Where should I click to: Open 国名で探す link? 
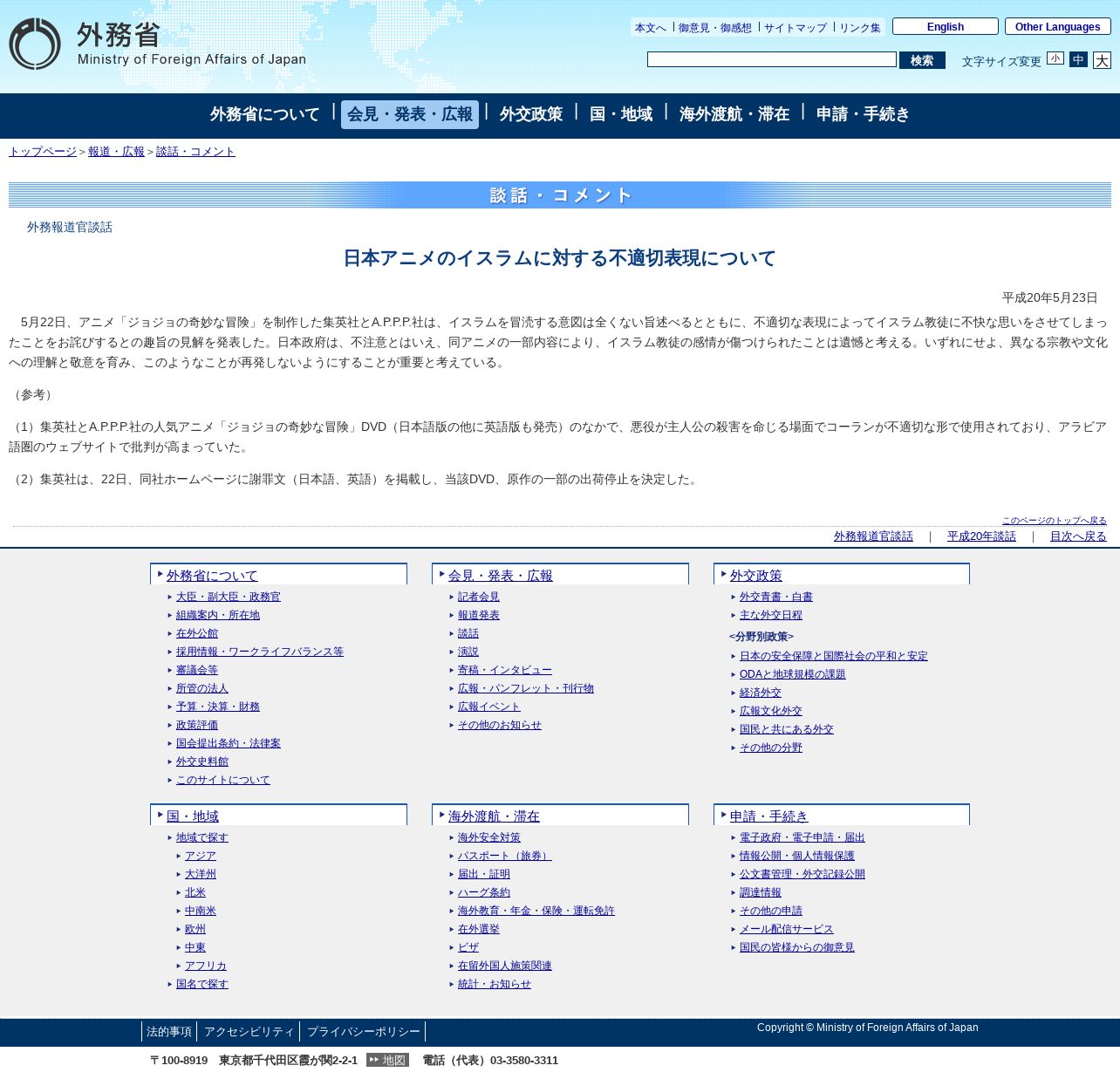(202, 984)
